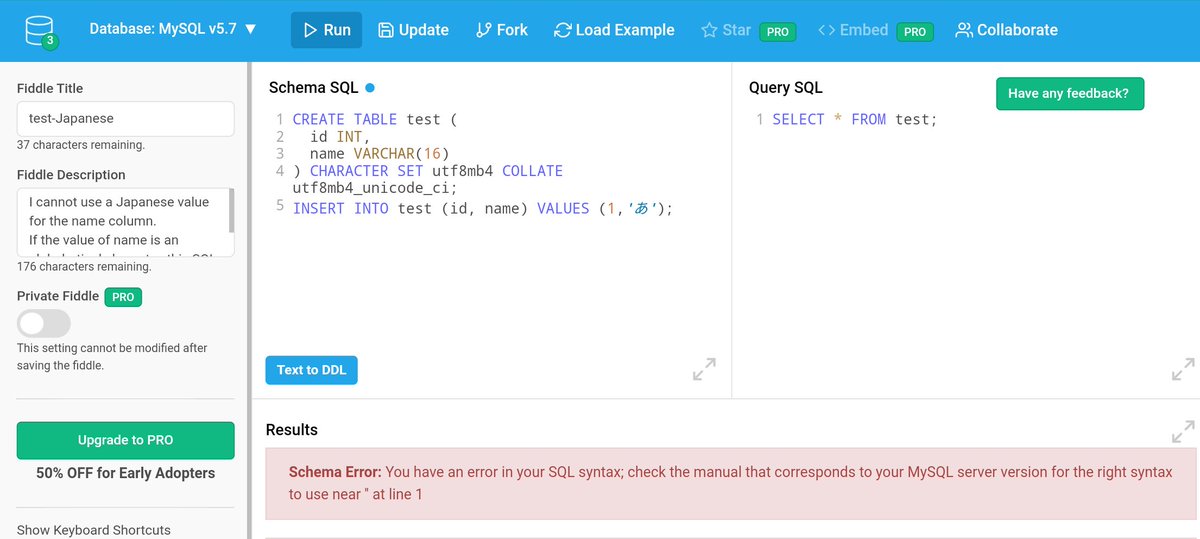
Task: Click the Upgrade to PRO button
Action: 126,440
